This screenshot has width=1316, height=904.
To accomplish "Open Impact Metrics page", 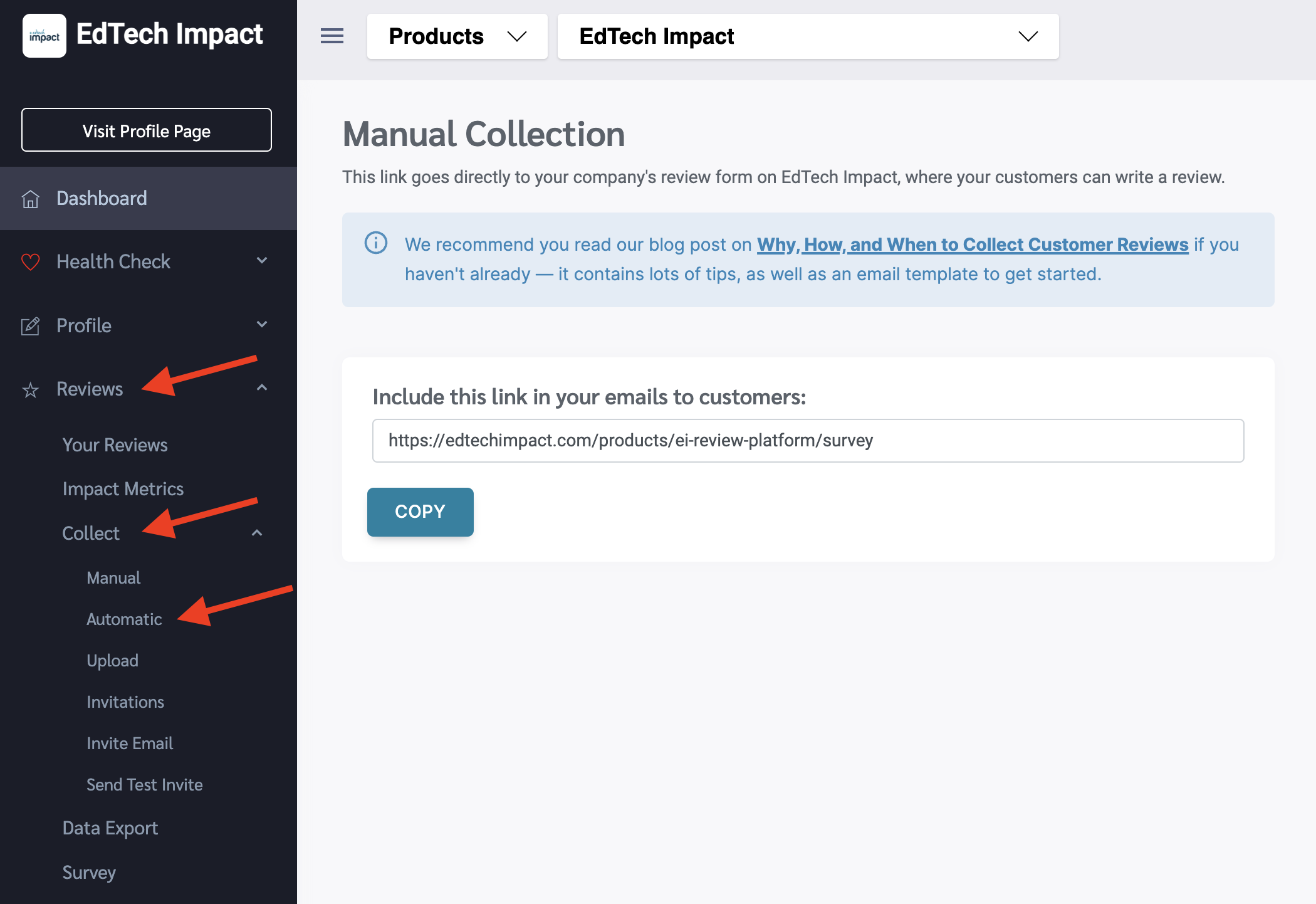I will 123,489.
